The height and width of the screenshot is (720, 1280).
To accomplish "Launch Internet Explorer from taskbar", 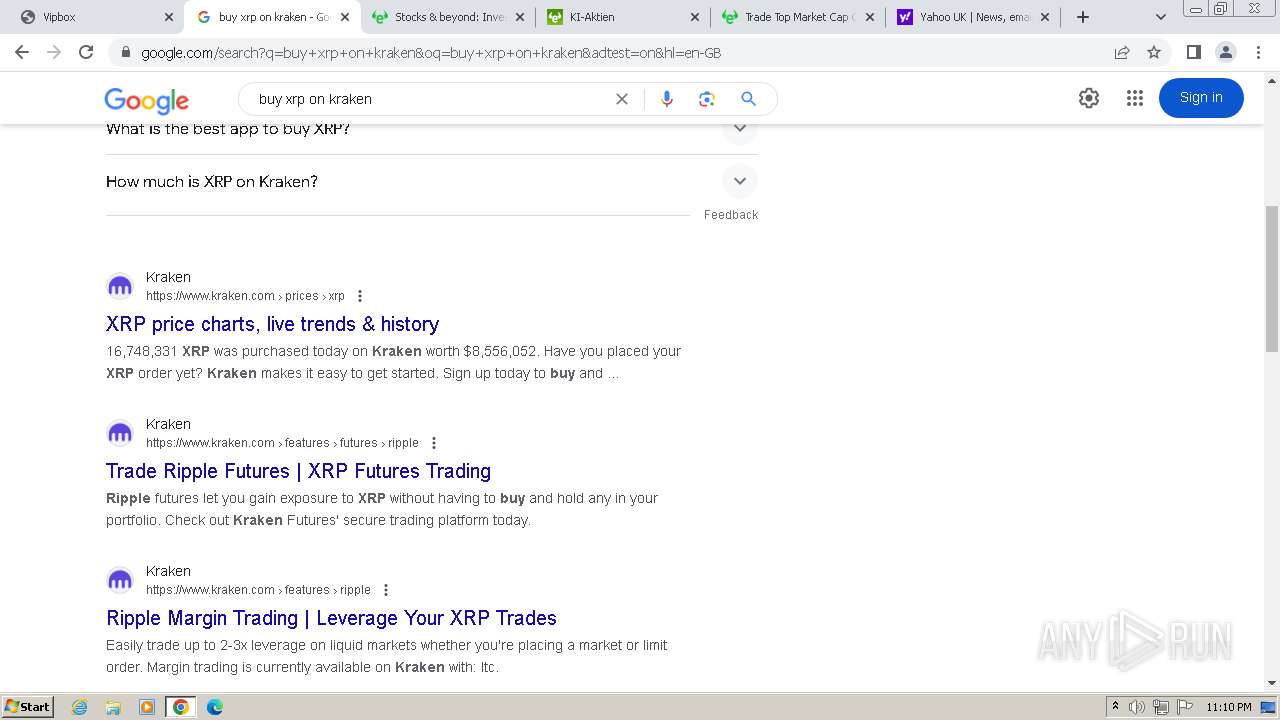I will 80,707.
